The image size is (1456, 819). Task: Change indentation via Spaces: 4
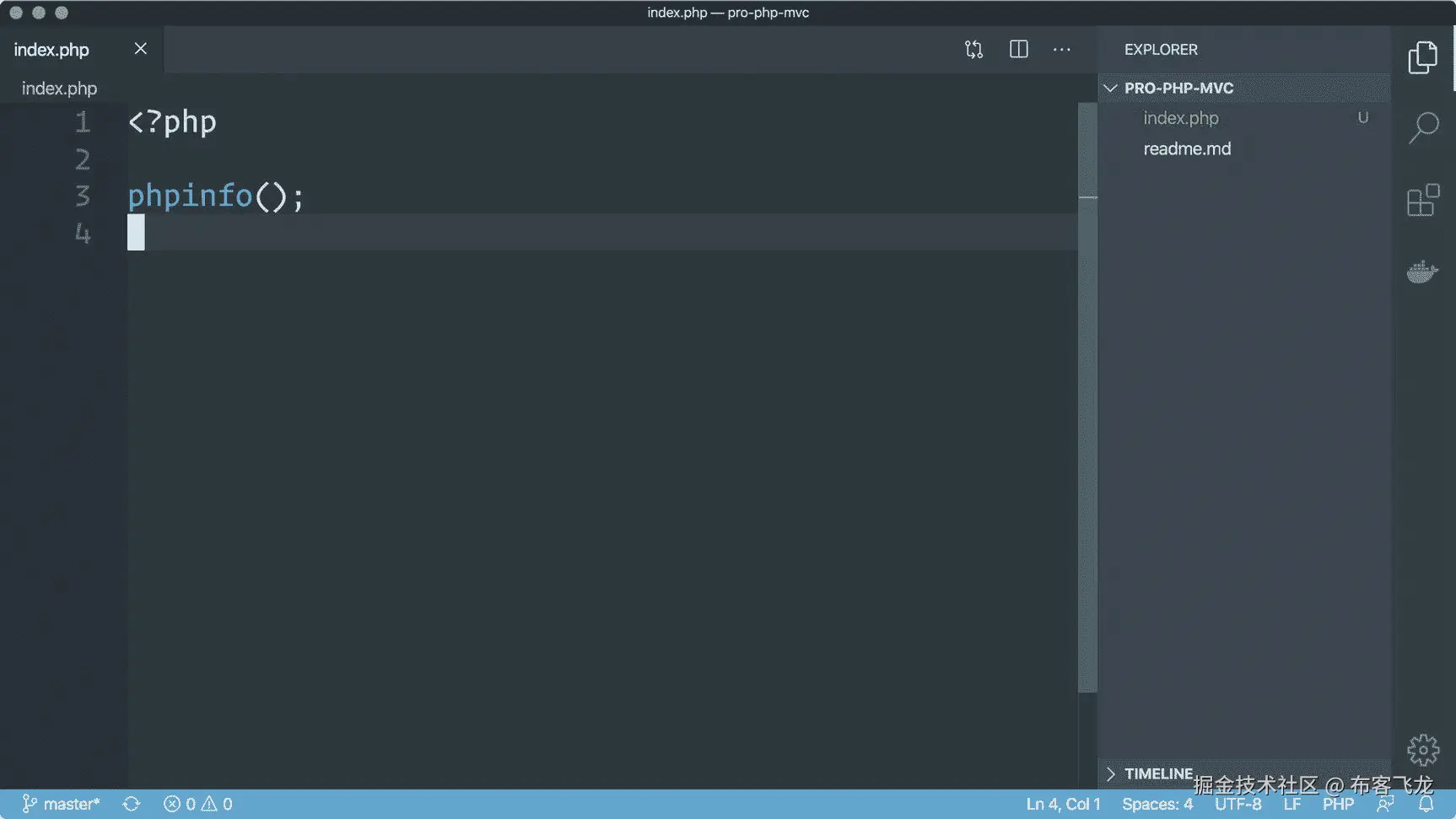[x=1157, y=804]
